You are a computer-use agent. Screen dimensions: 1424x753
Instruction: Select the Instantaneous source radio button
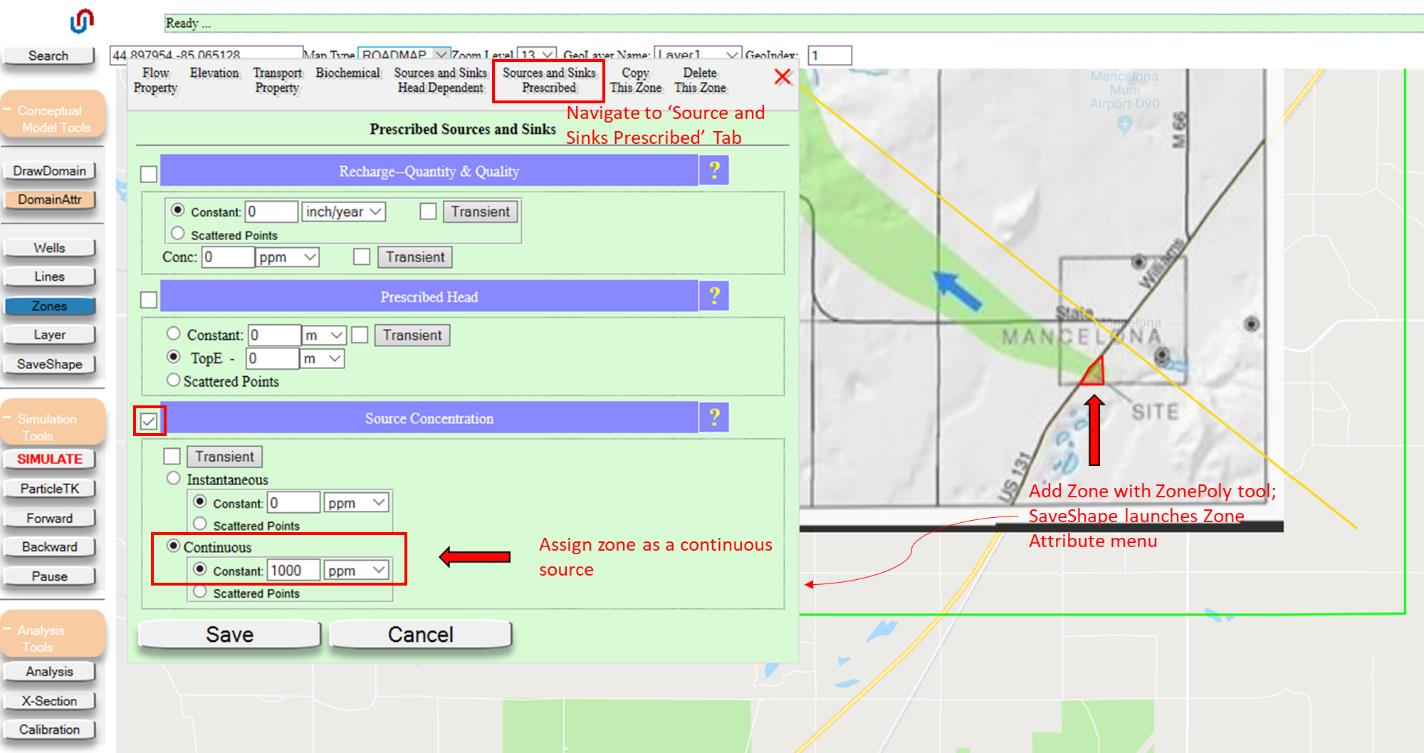(174, 479)
